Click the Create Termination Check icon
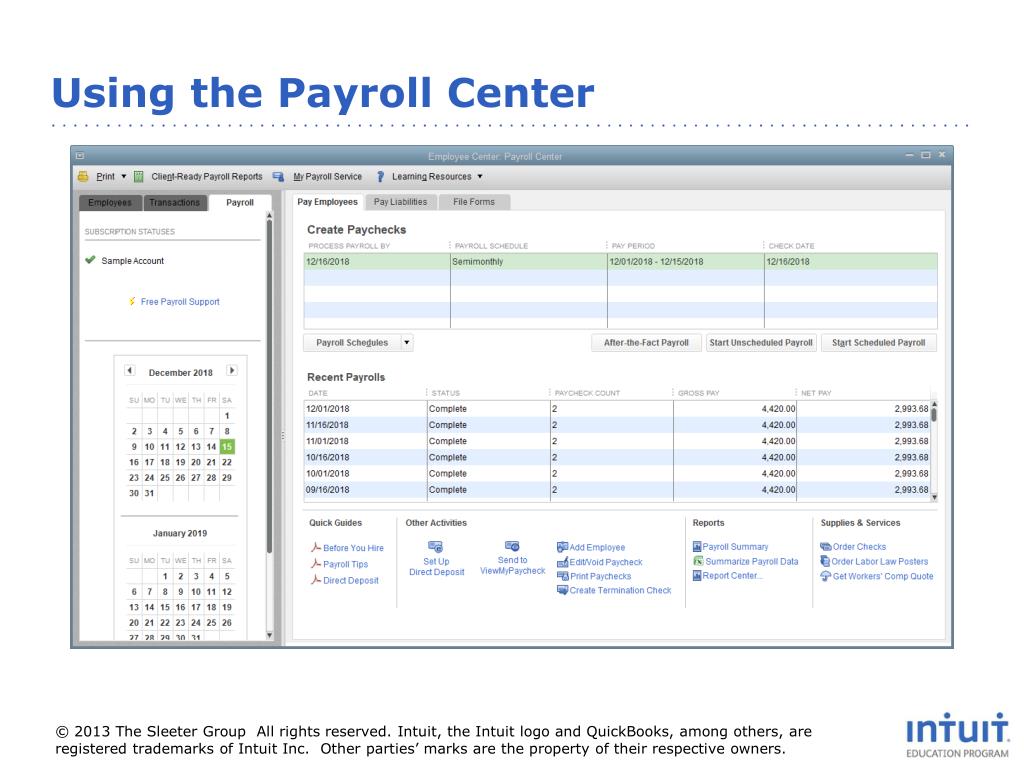 pyautogui.click(x=562, y=590)
